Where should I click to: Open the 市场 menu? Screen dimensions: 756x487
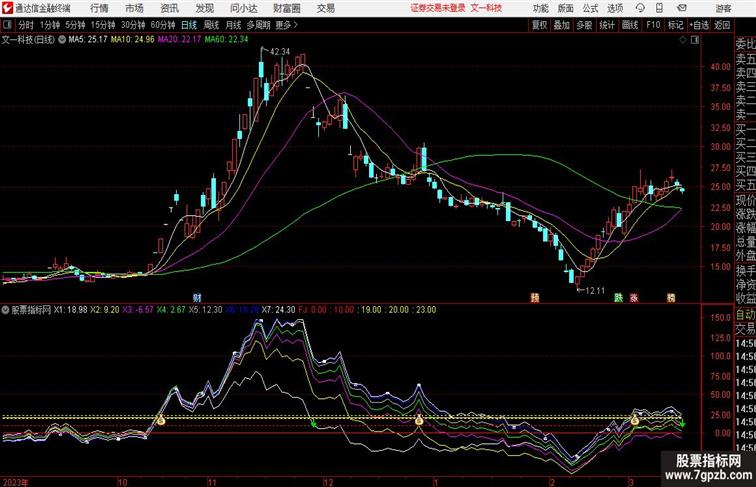point(134,8)
